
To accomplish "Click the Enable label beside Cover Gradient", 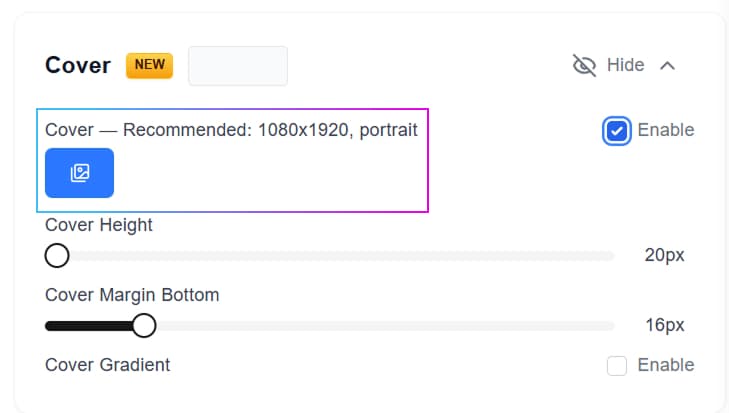I will [x=665, y=365].
